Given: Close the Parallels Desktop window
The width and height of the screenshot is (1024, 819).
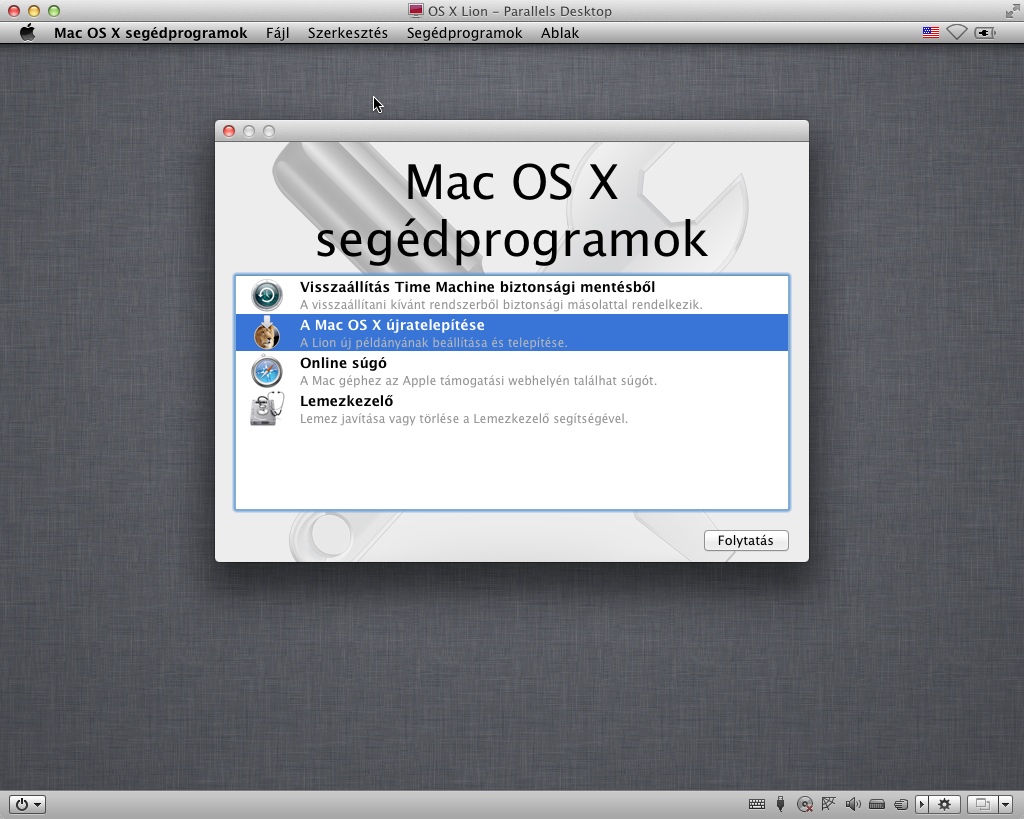Looking at the screenshot, I should [14, 11].
